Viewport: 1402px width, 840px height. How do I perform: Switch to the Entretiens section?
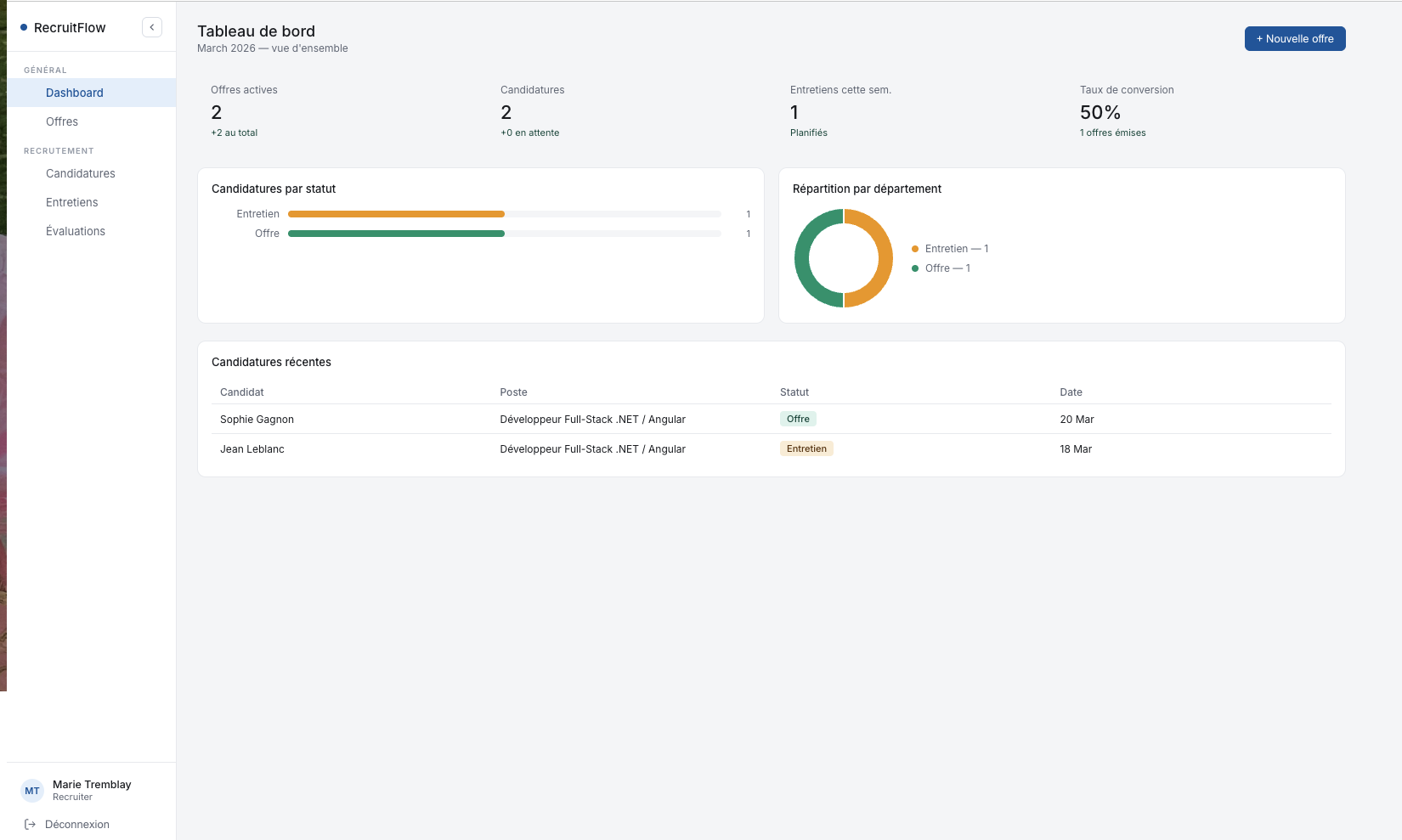71,202
